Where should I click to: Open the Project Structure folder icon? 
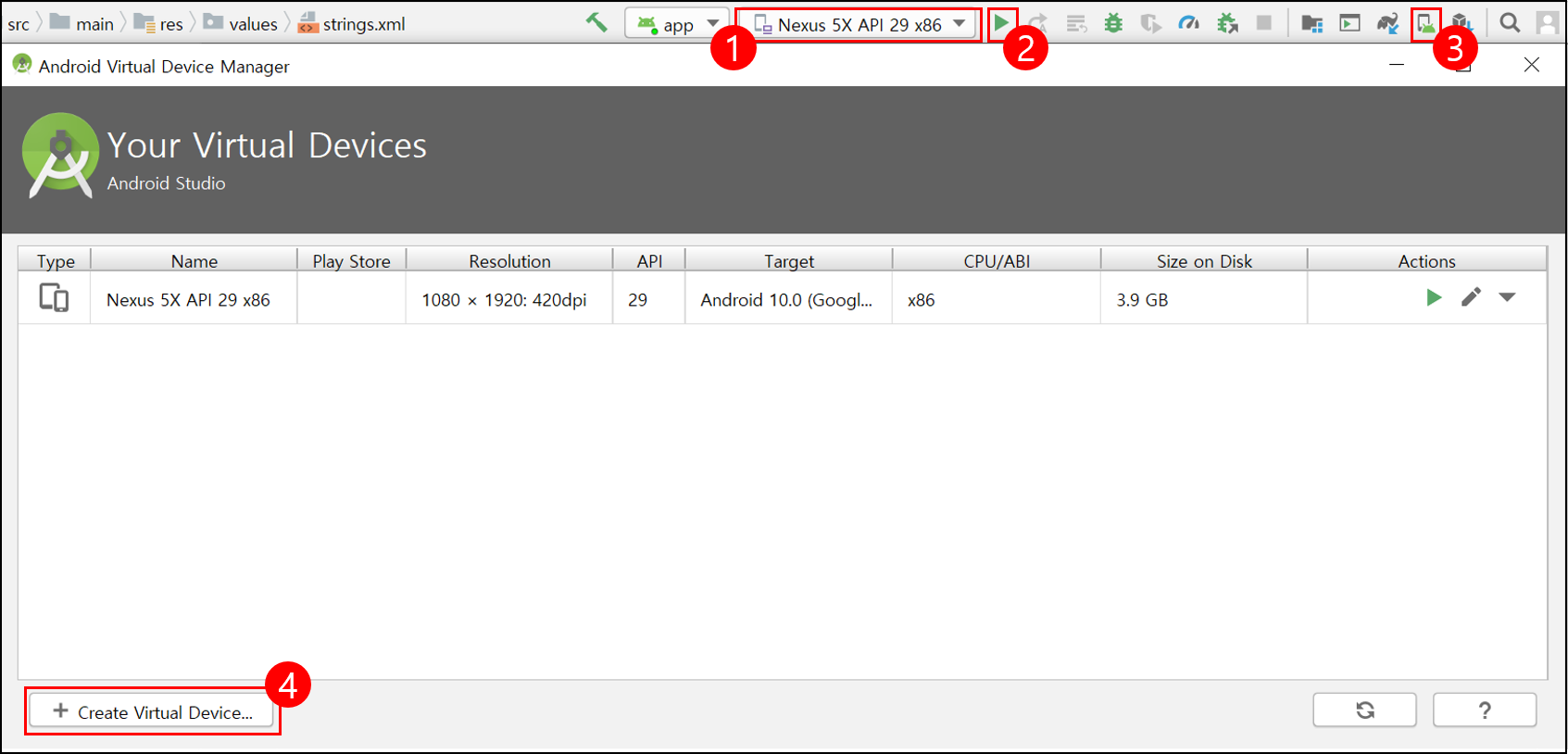tap(1311, 23)
